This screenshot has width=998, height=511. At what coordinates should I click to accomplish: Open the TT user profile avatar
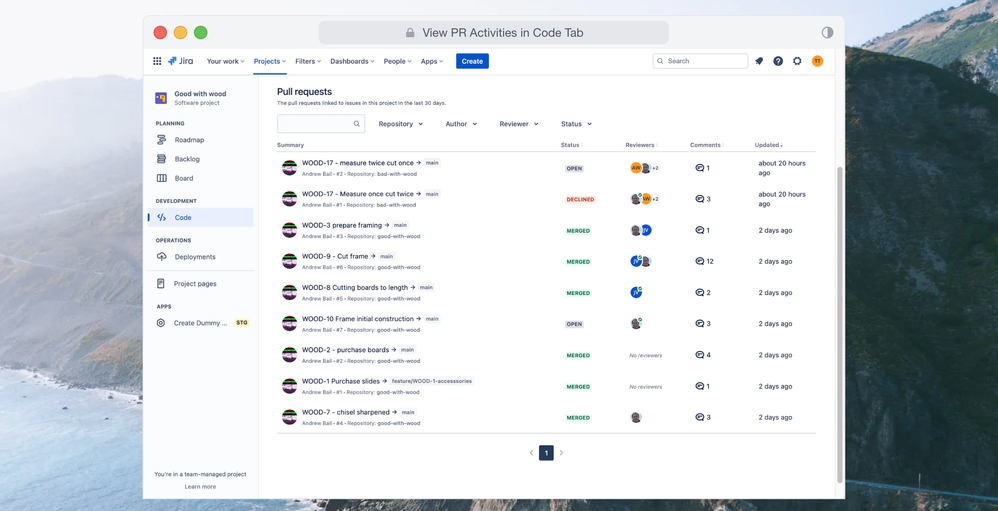point(817,61)
